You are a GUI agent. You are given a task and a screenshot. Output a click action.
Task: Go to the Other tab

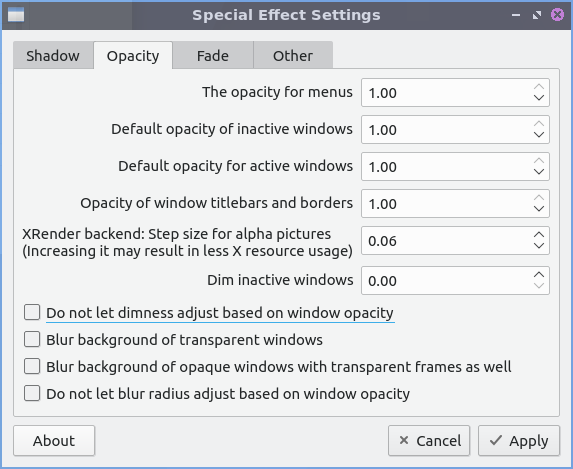click(x=293, y=56)
